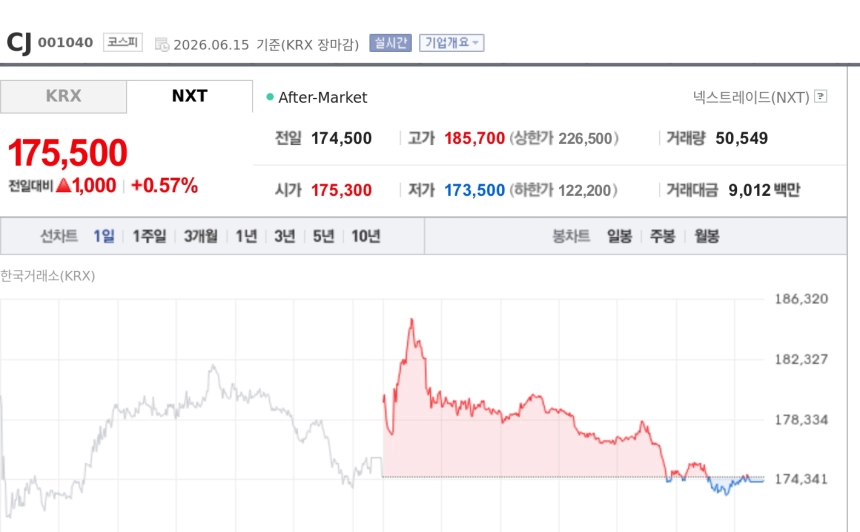Select the 1일 line chart period
Screen dimensions: 860x532
(x=104, y=236)
